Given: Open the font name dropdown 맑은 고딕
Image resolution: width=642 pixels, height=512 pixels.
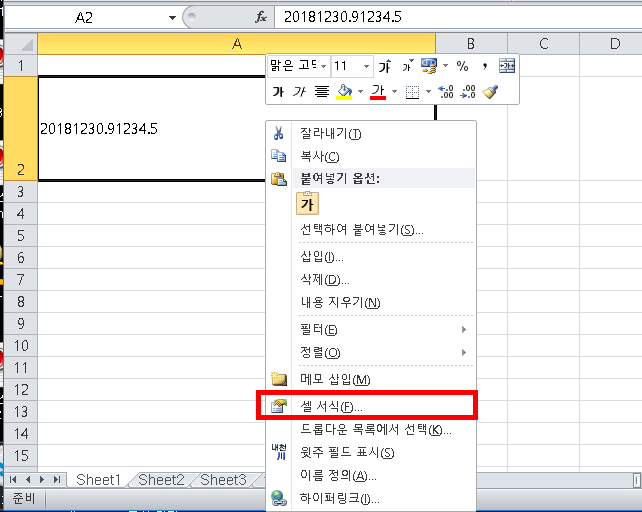Looking at the screenshot, I should click(x=324, y=66).
